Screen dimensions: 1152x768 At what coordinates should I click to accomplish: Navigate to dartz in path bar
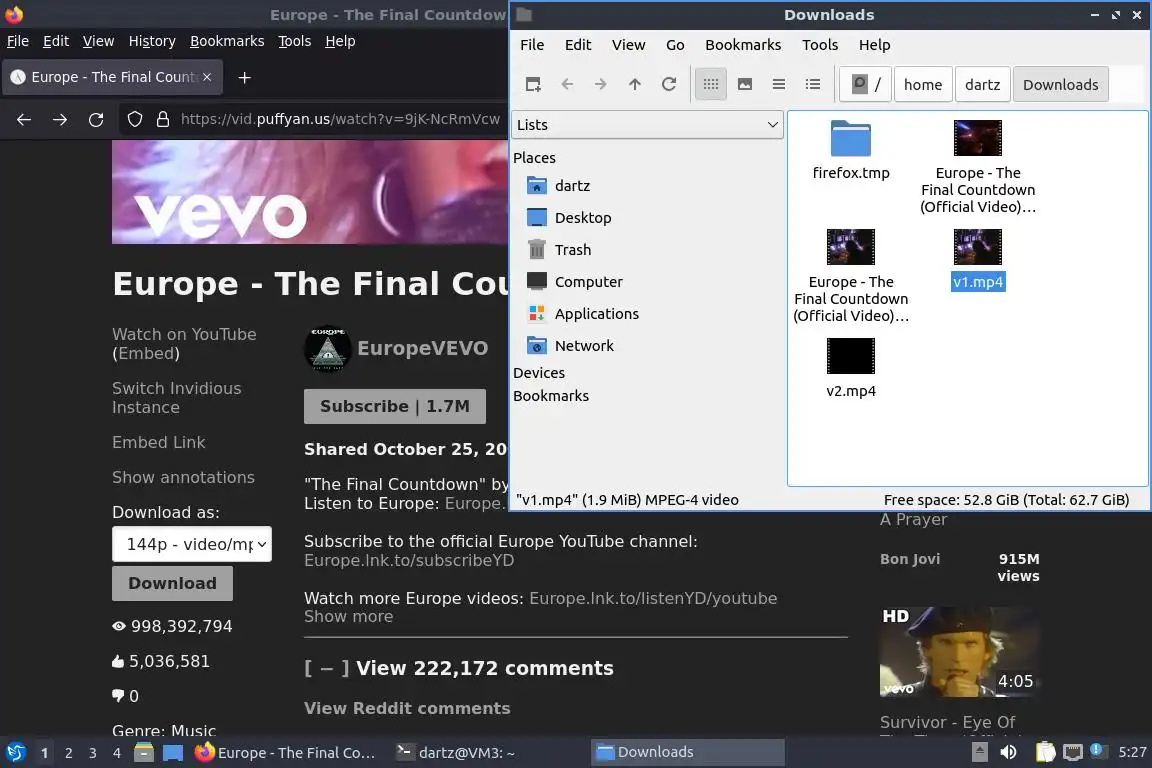[x=982, y=85]
